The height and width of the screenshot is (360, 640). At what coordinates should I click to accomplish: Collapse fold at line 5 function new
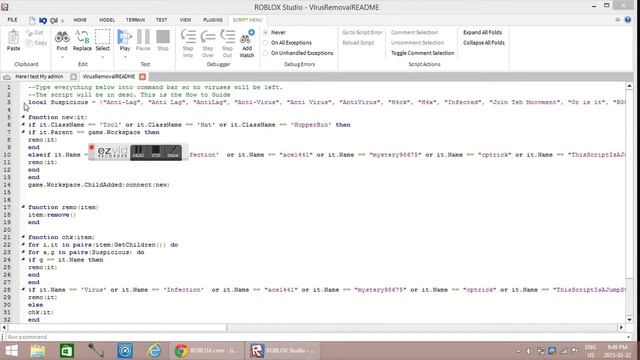coord(23,117)
